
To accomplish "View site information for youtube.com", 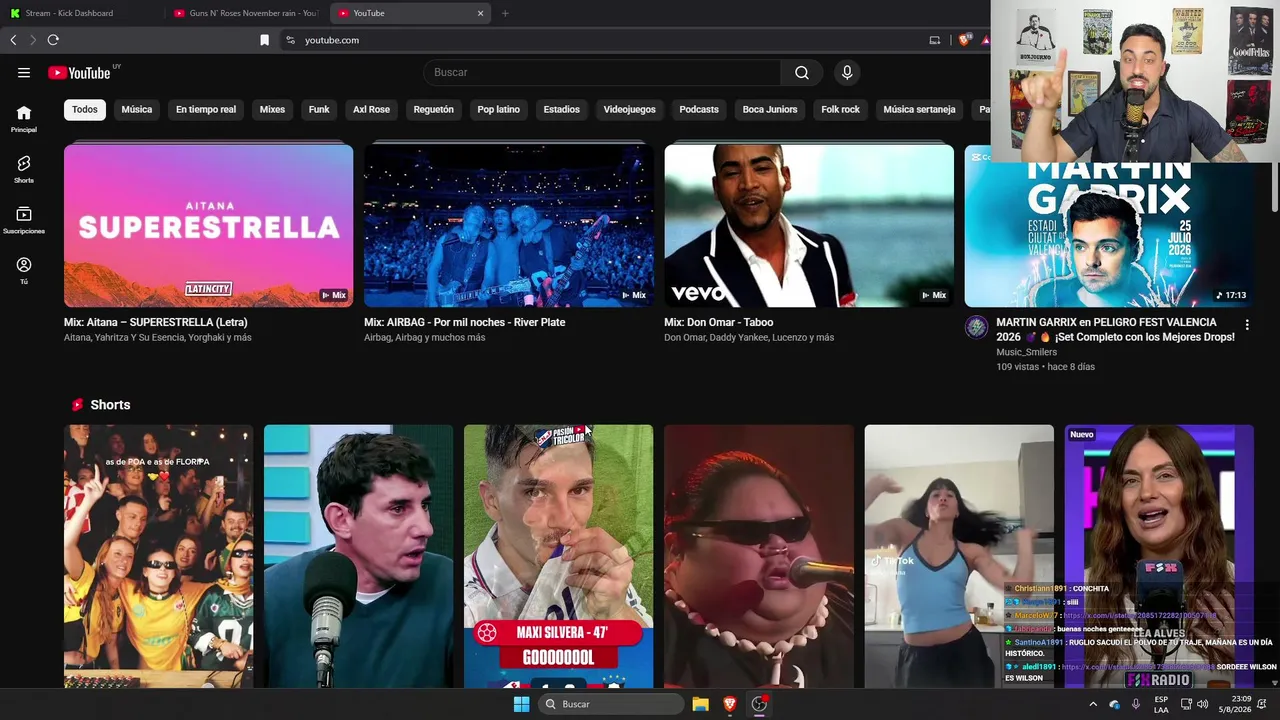I will click(290, 40).
